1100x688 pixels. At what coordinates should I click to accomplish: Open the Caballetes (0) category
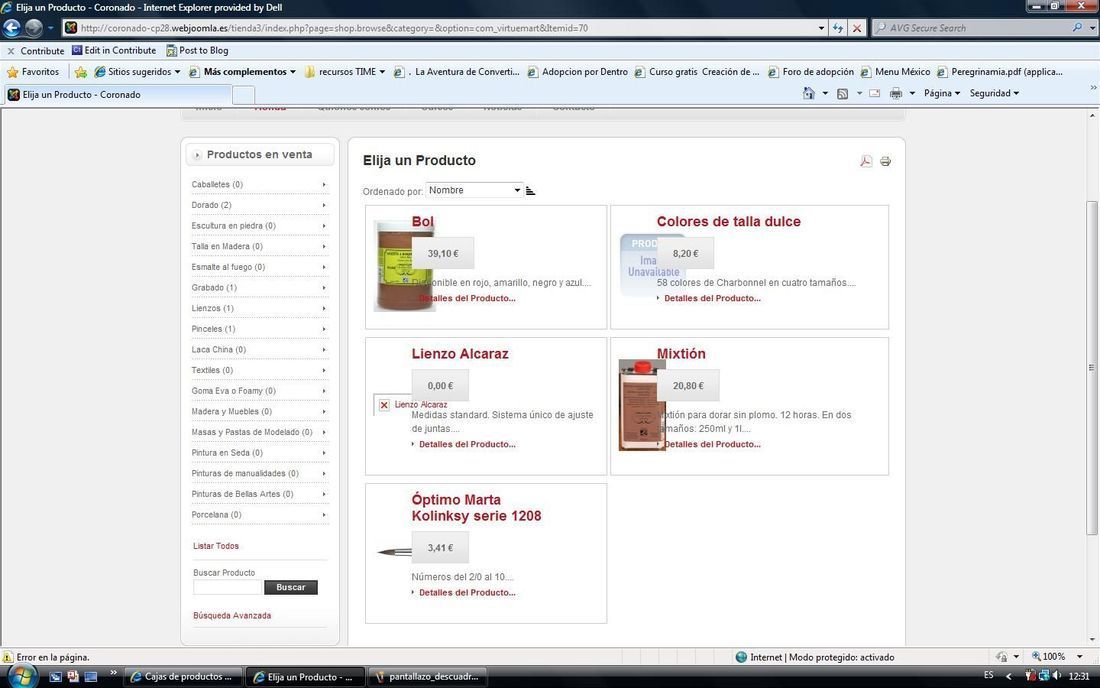coord(259,184)
